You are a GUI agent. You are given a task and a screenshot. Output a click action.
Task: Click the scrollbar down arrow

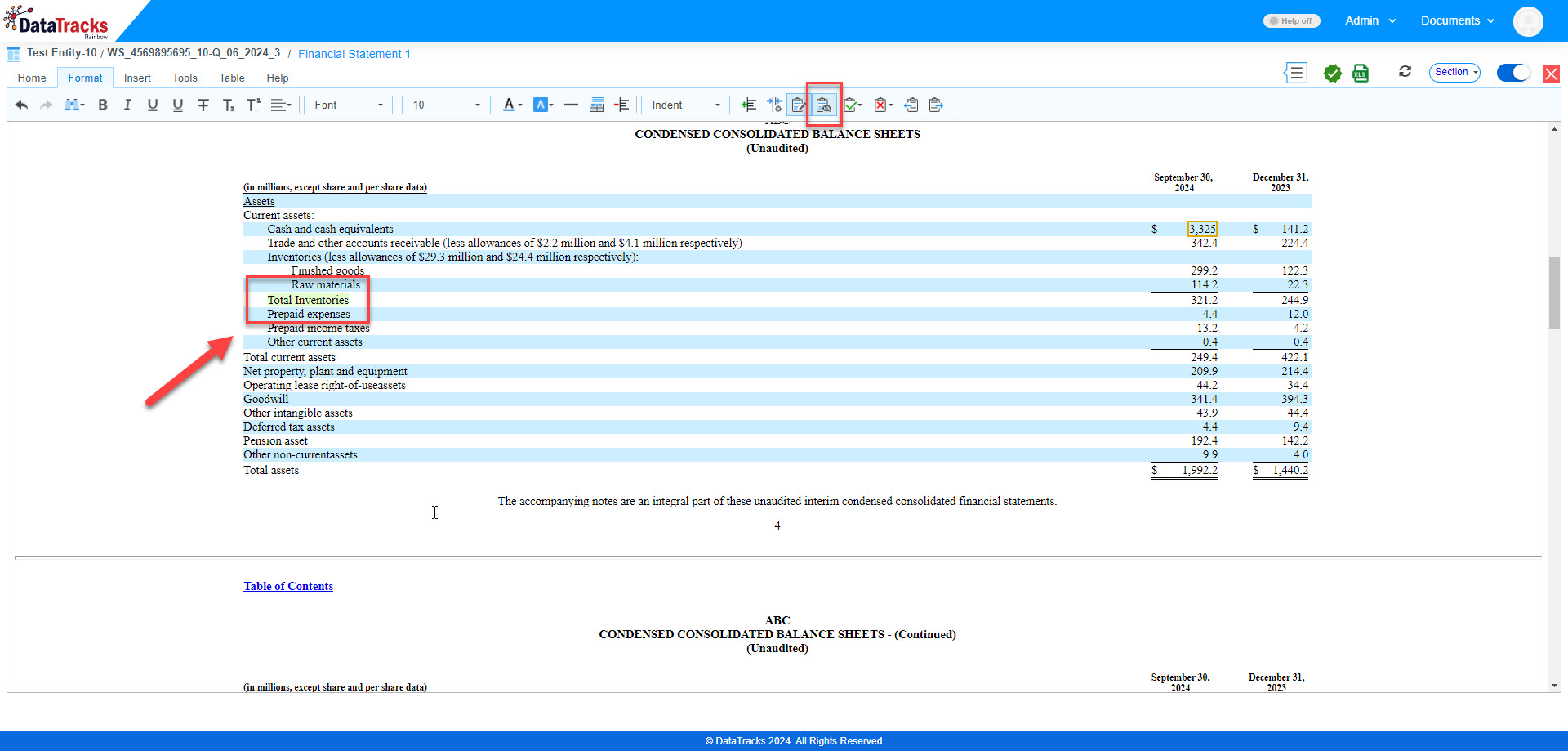[1554, 686]
